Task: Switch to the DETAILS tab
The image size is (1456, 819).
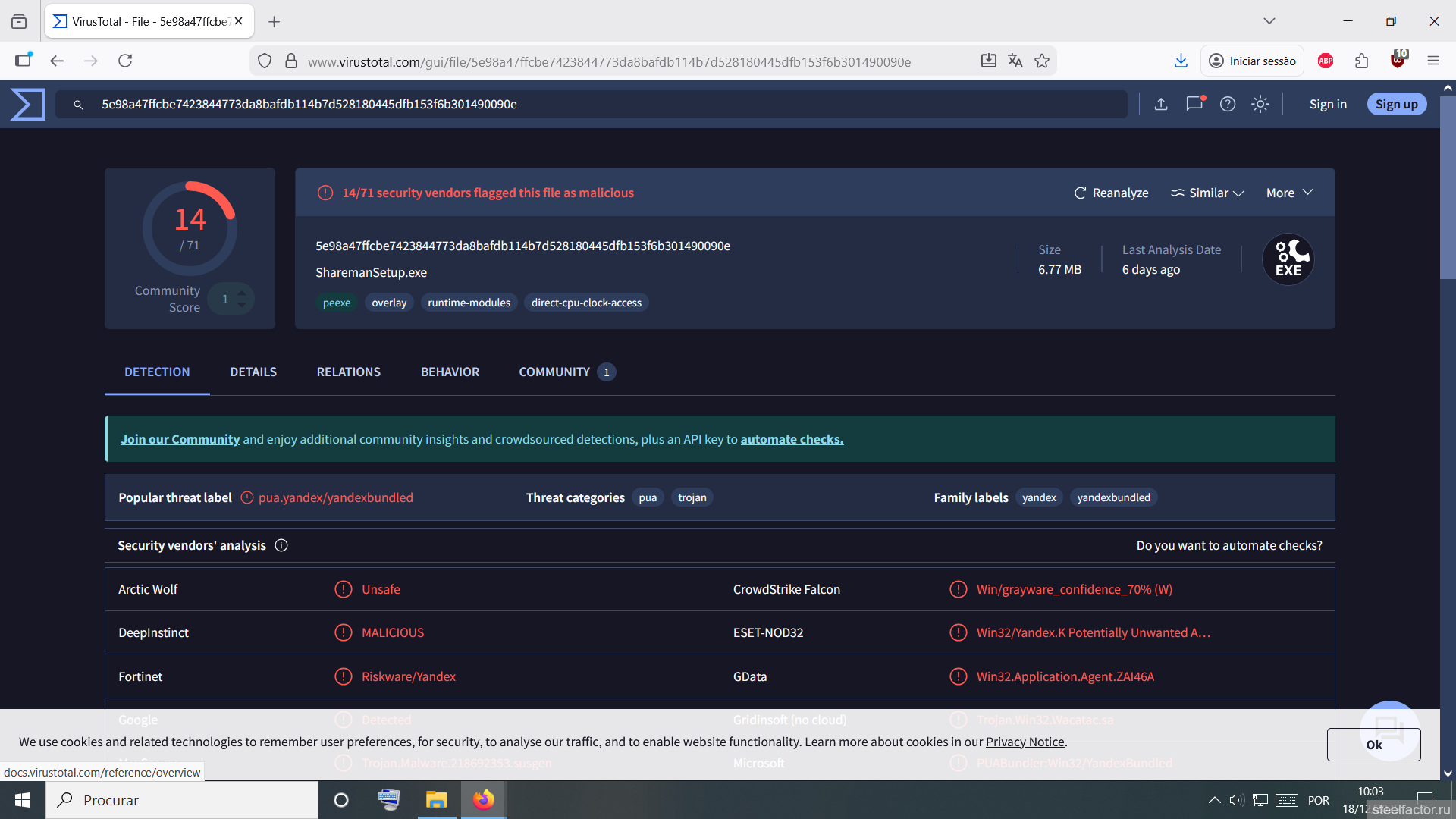Action: coord(253,372)
